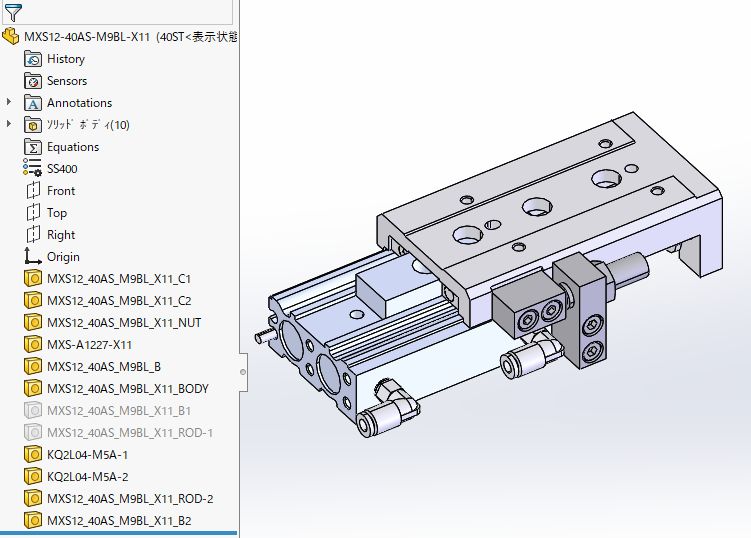Viewport: 751px width, 538px height.
Task: Select MXS12_40AS_M9BL_X11_C1 text
Action: (119, 279)
